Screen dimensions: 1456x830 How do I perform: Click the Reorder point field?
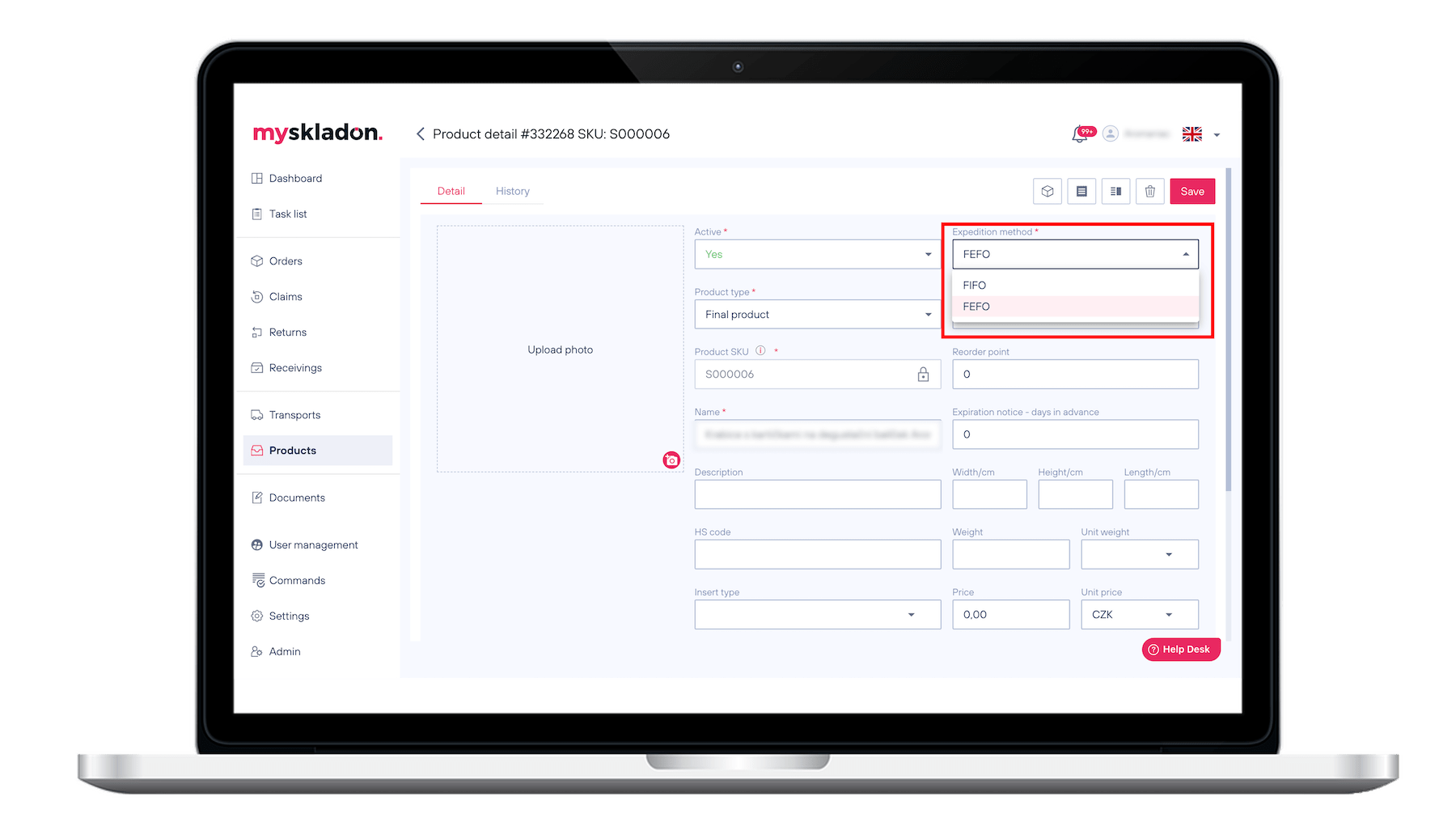[x=1075, y=374]
